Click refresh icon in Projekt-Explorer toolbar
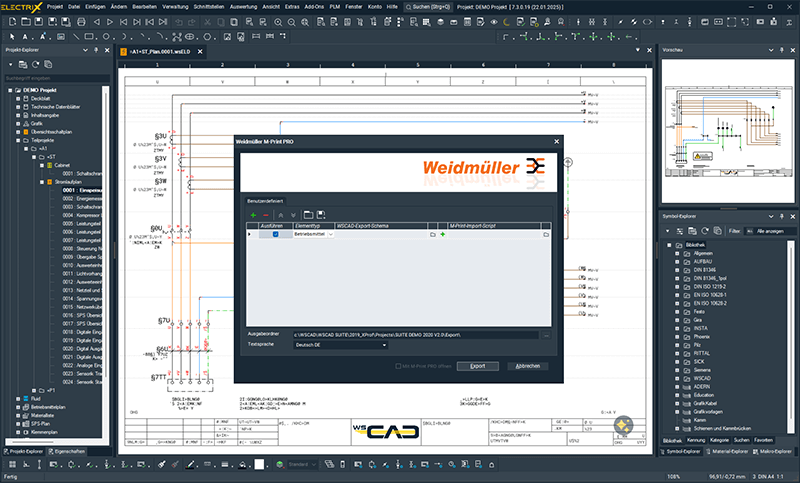 [x=35, y=65]
